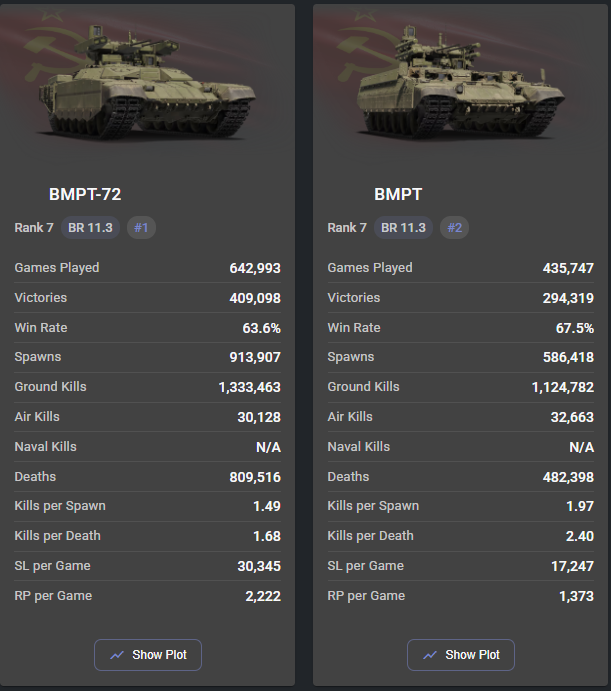Viewport: 611px width, 691px height.
Task: Click the BMPT-72 Ground Kills value 1,333,463
Action: pyautogui.click(x=249, y=387)
